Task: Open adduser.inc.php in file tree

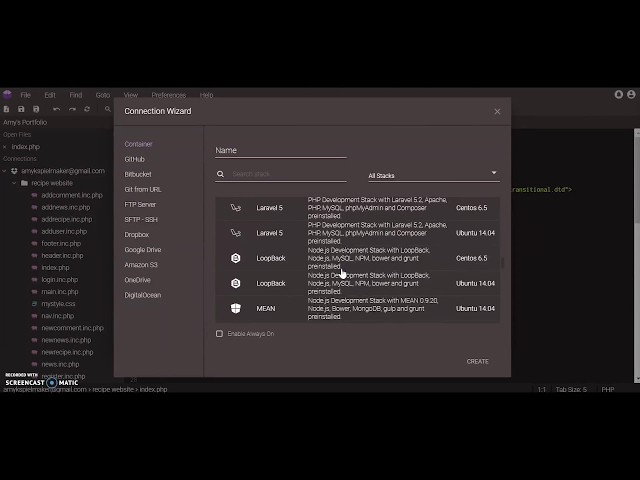Action: [x=64, y=231]
